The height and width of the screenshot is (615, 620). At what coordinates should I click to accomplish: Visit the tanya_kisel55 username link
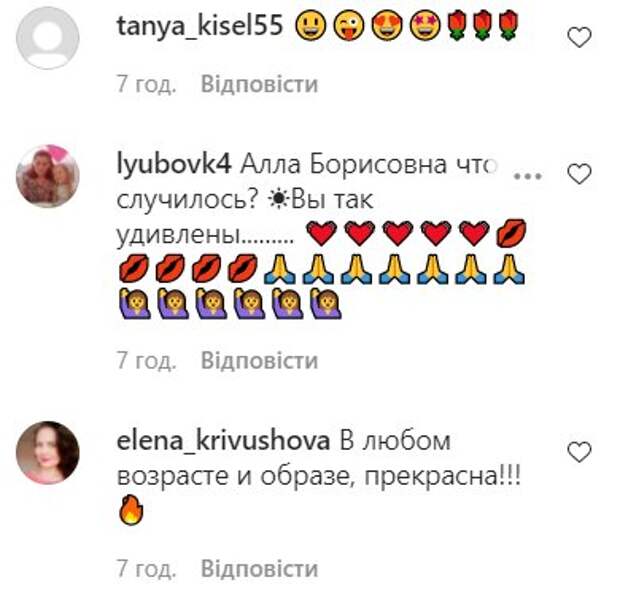[200, 27]
